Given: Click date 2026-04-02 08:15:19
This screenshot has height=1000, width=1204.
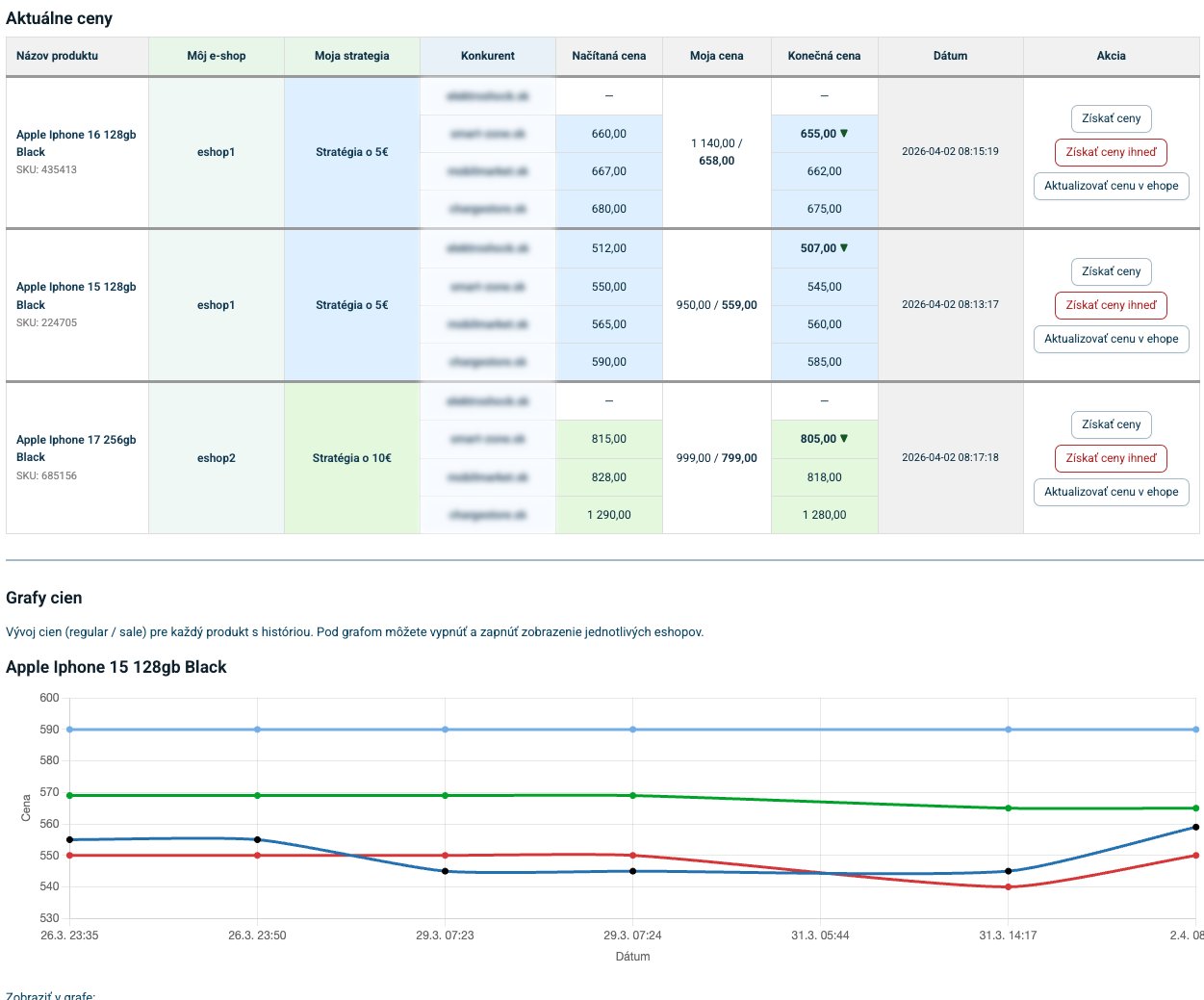Looking at the screenshot, I should click(x=950, y=151).
